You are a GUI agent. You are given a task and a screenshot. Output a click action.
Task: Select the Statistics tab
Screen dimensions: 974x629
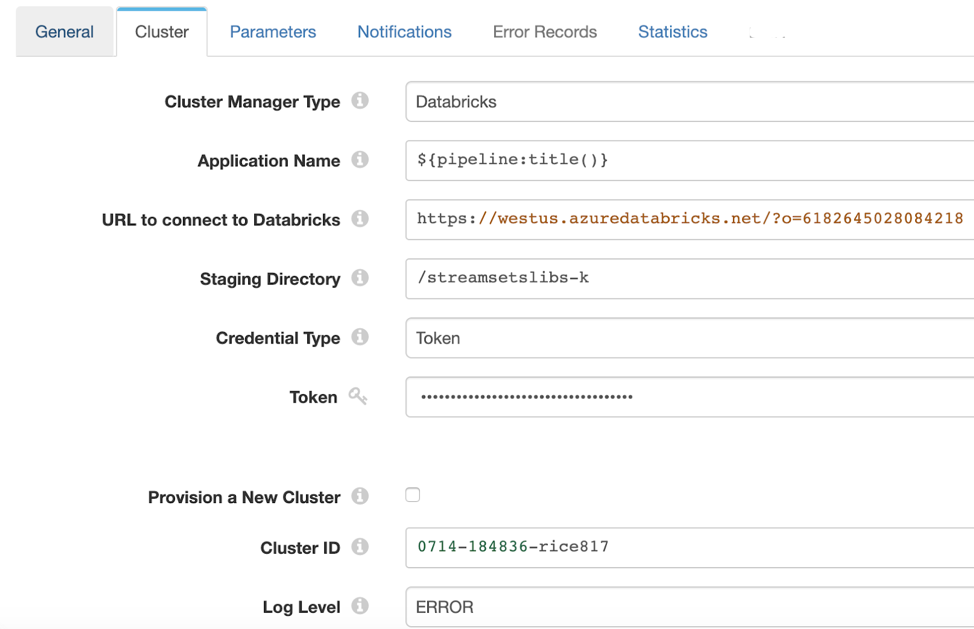pos(672,32)
